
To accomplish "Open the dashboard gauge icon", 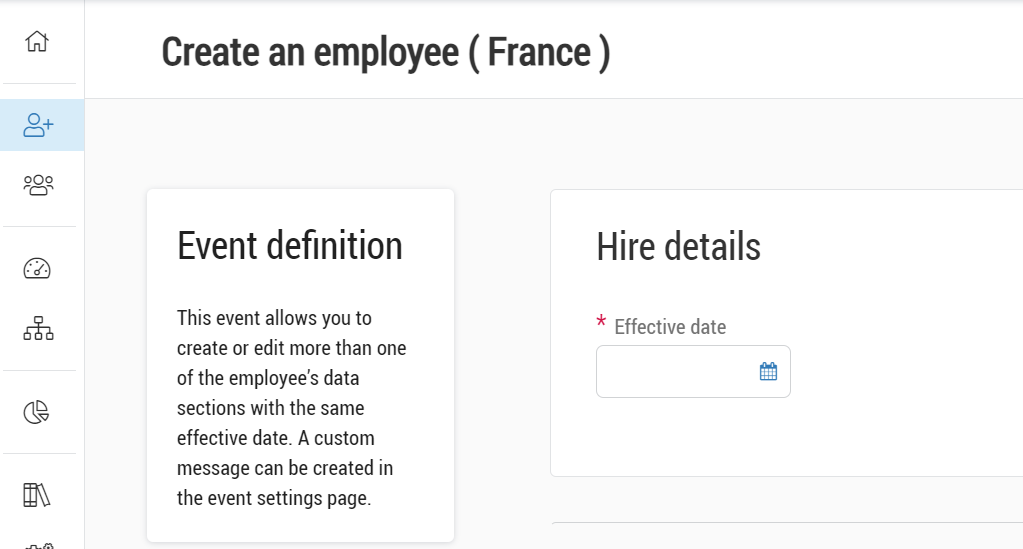I will [x=37, y=268].
